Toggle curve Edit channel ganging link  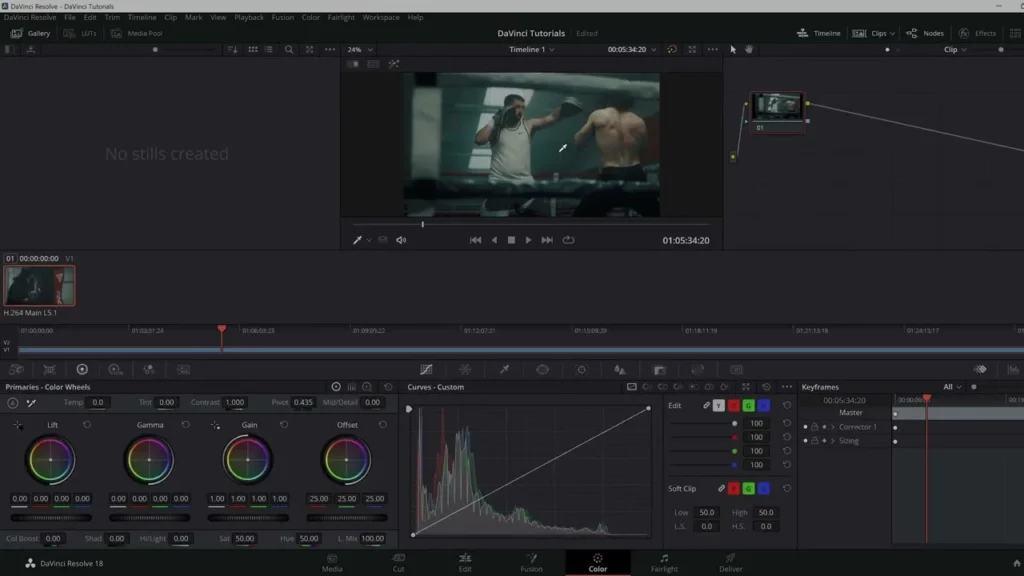(x=706, y=406)
